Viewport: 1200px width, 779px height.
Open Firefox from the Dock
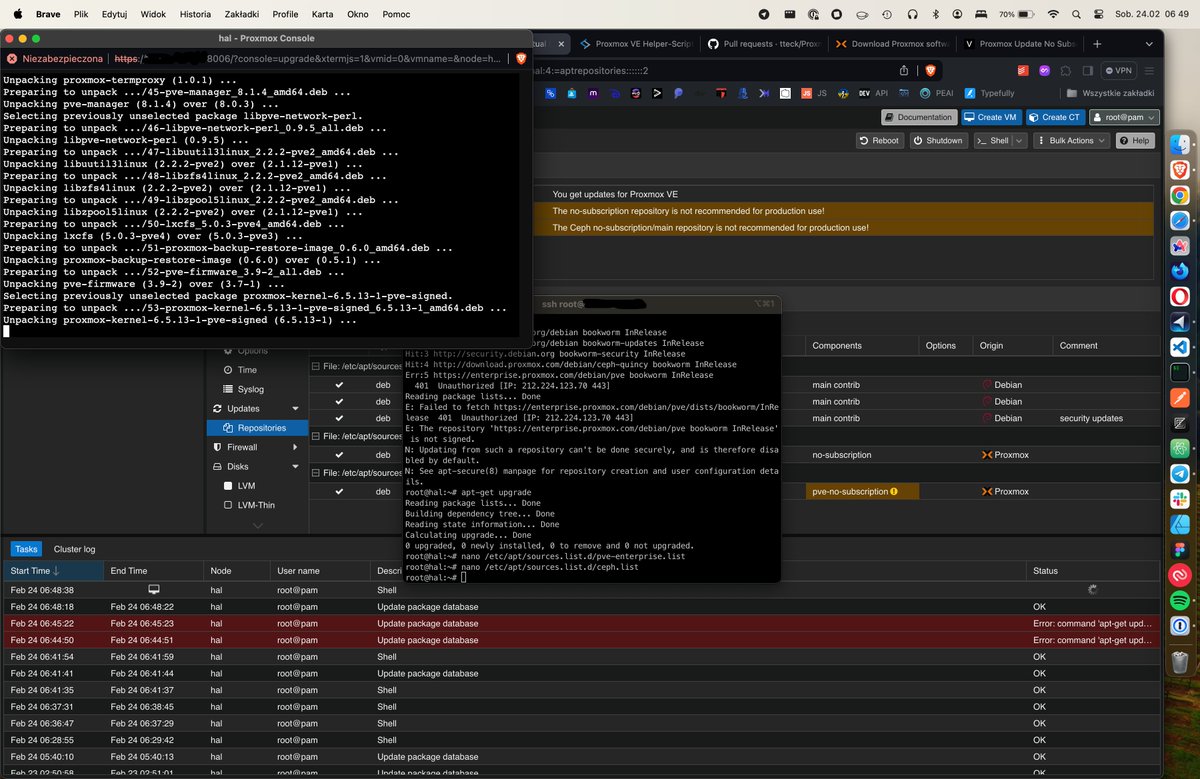click(x=1179, y=271)
